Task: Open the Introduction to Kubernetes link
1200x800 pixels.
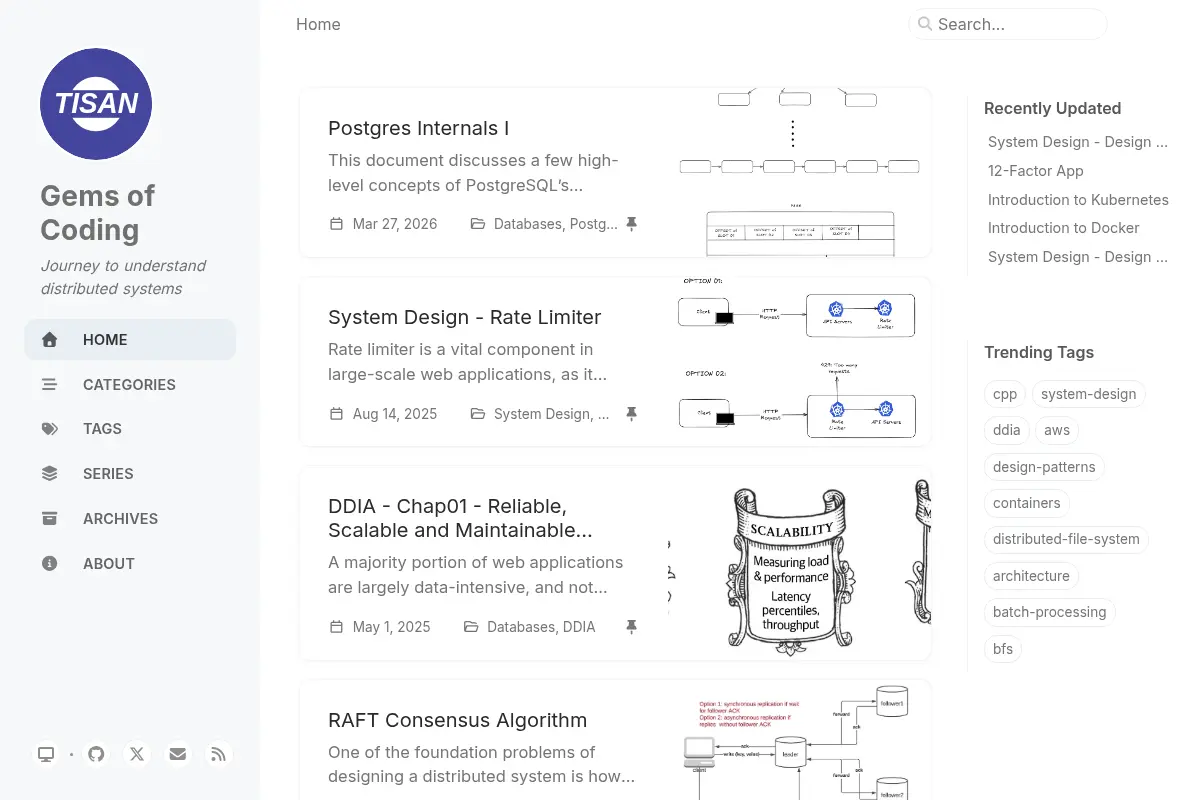Action: [x=1078, y=200]
